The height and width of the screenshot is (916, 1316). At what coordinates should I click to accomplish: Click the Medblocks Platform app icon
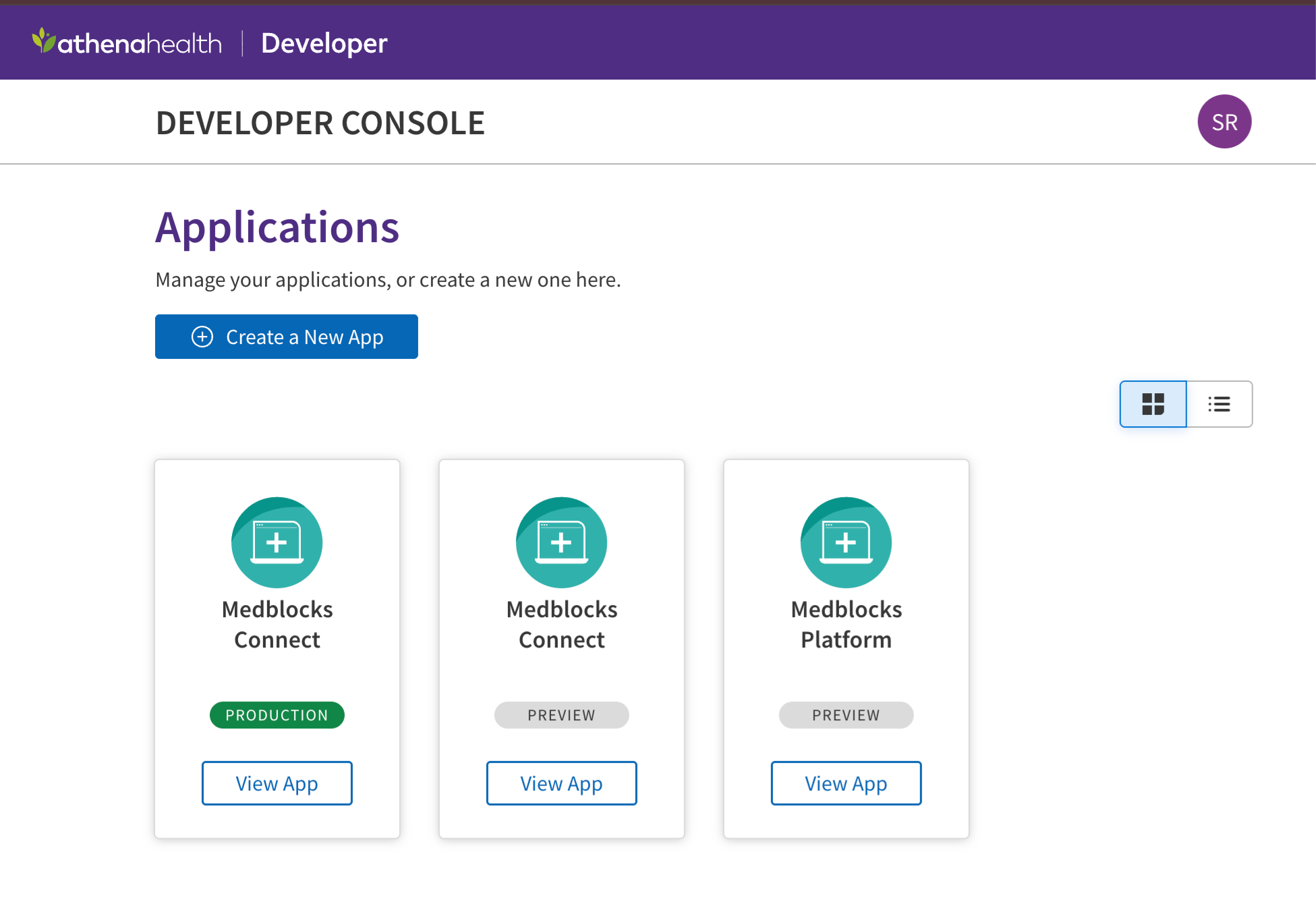(847, 542)
